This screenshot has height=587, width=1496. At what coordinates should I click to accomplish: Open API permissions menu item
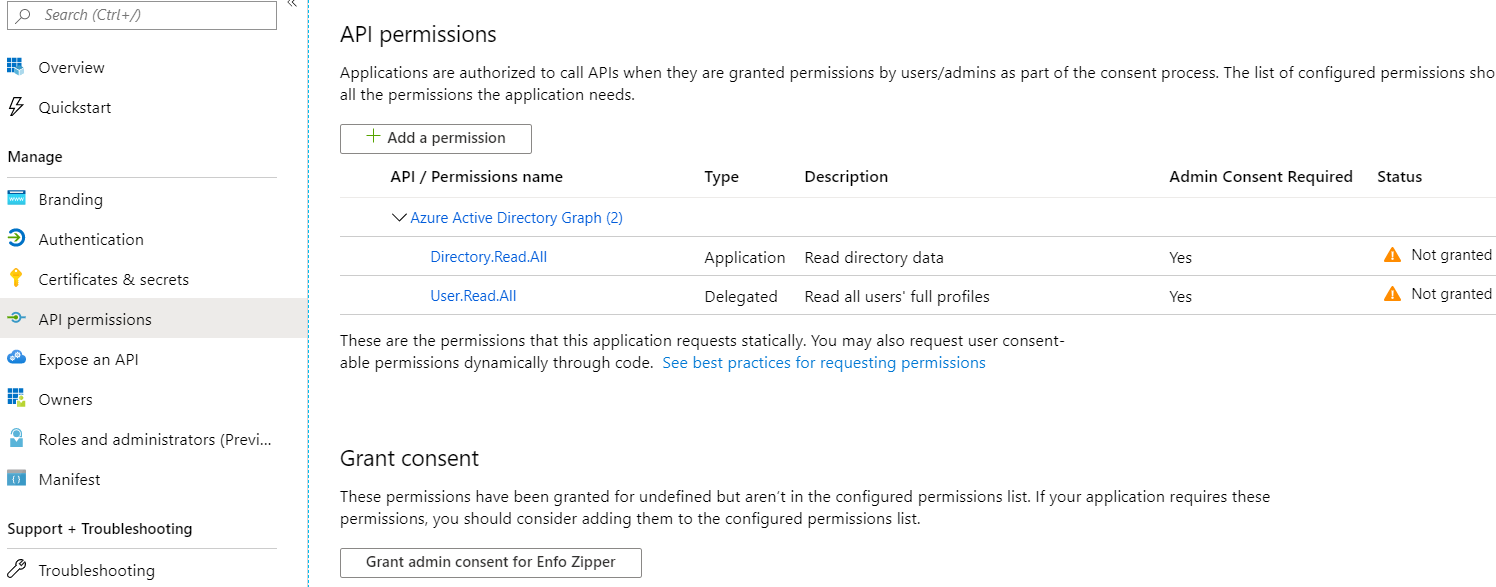point(95,319)
